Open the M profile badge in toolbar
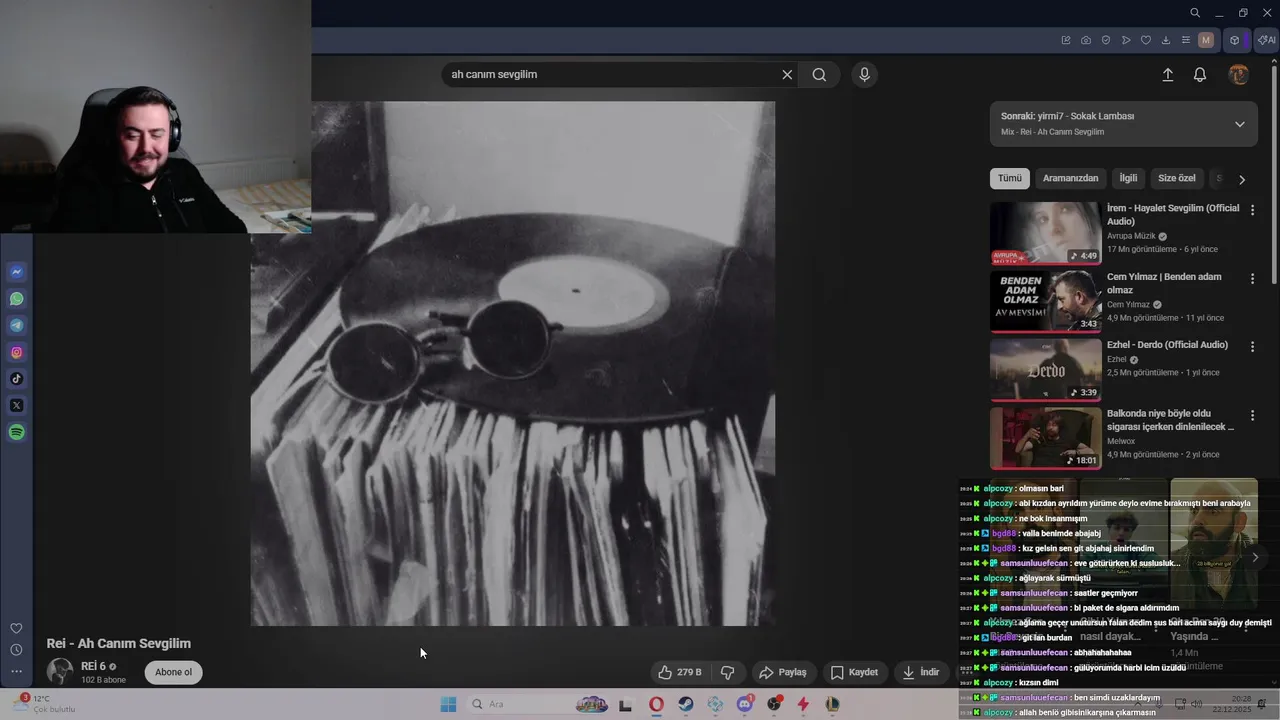The height and width of the screenshot is (720, 1280). [x=1206, y=40]
